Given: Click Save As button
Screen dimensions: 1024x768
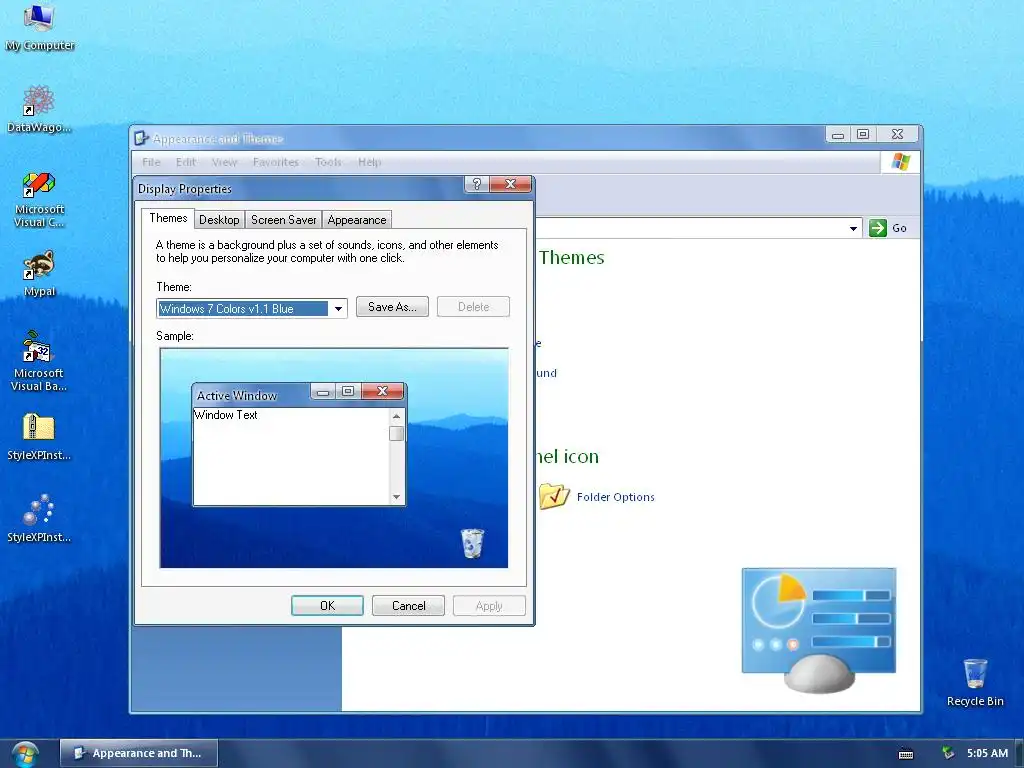Looking at the screenshot, I should (392, 307).
